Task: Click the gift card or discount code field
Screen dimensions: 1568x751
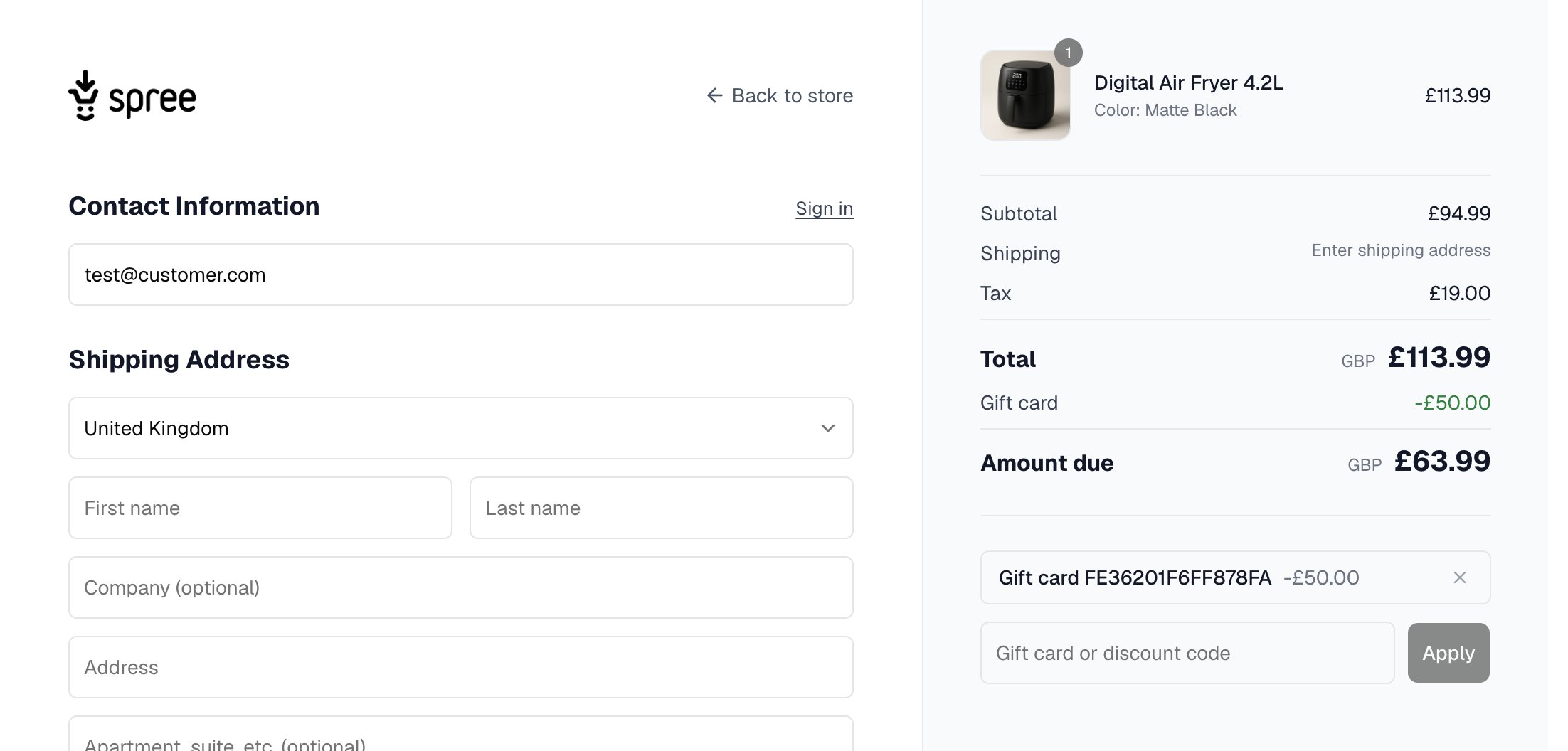Action: [x=1187, y=653]
